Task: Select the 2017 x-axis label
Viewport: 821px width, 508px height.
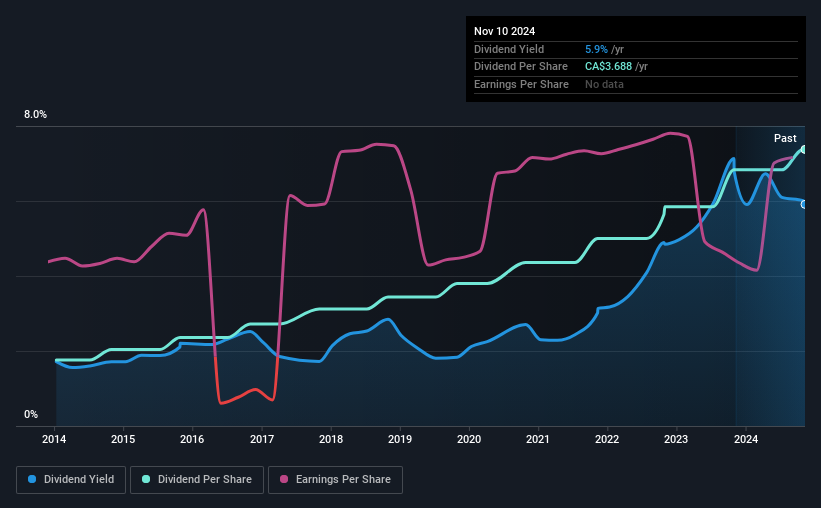Action: (262, 439)
